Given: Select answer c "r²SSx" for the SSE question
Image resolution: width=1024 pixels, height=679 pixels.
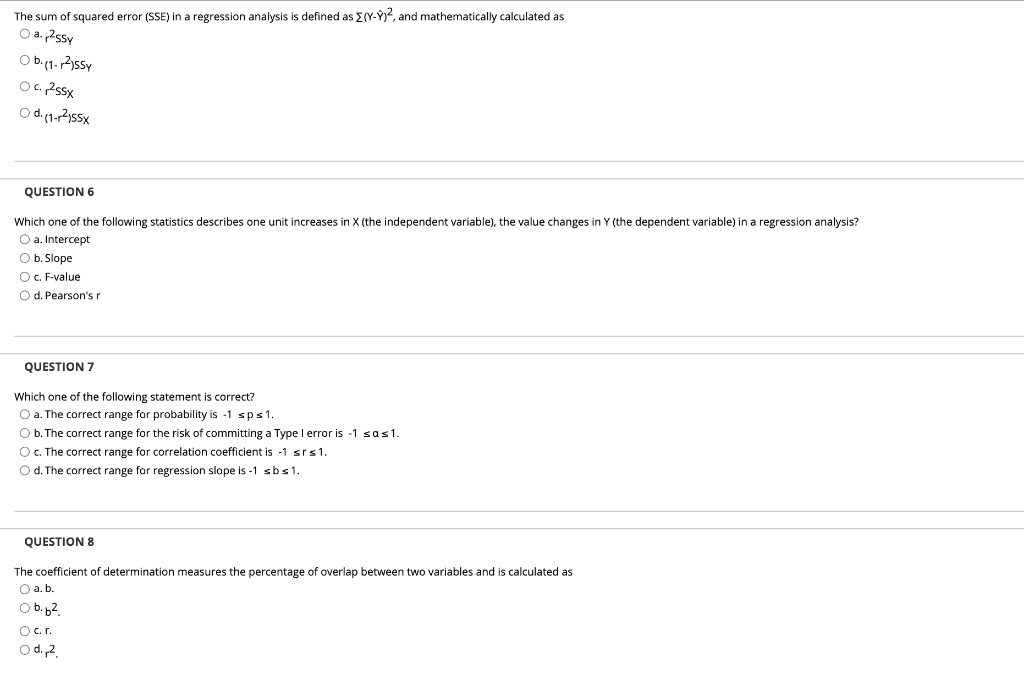Looking at the screenshot, I should (x=23, y=87).
